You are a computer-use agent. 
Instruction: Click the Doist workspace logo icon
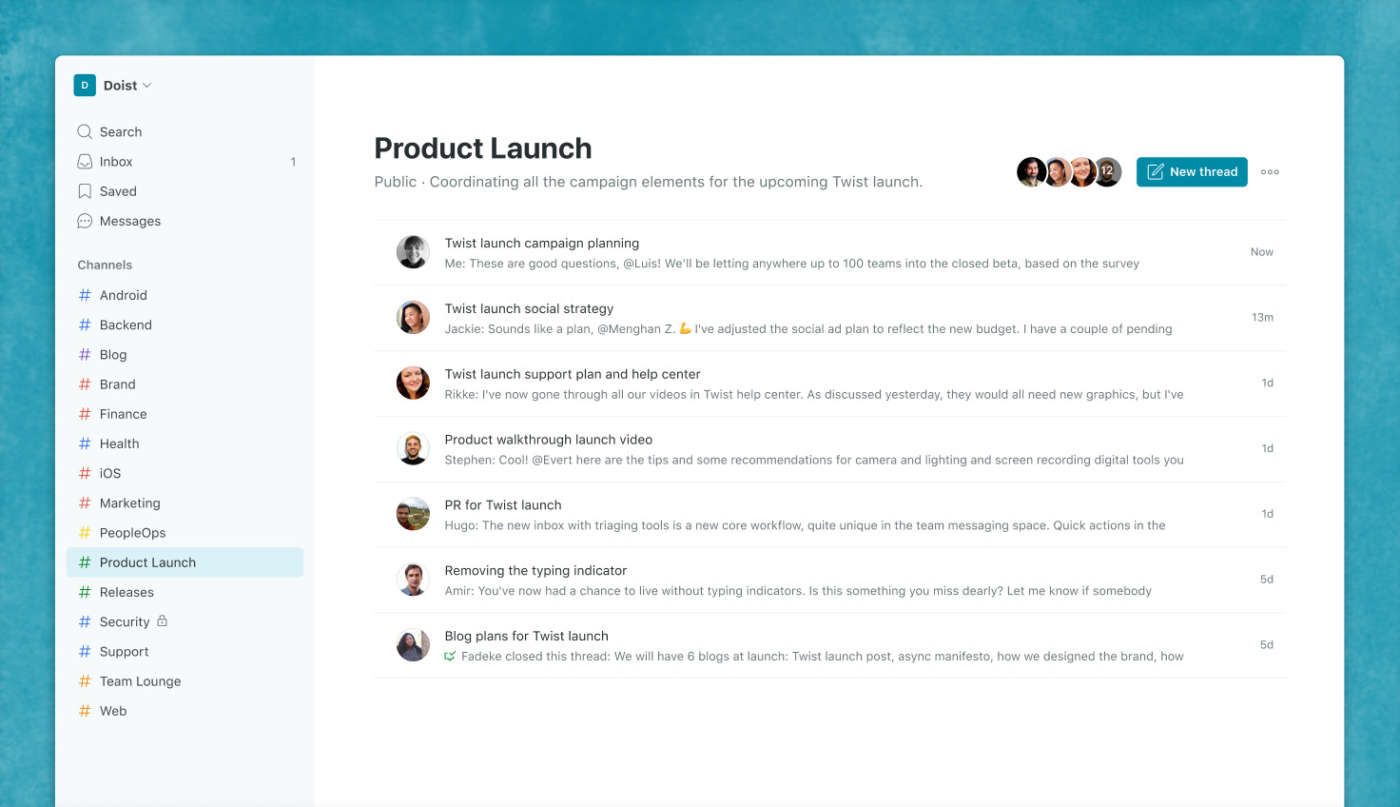(85, 86)
